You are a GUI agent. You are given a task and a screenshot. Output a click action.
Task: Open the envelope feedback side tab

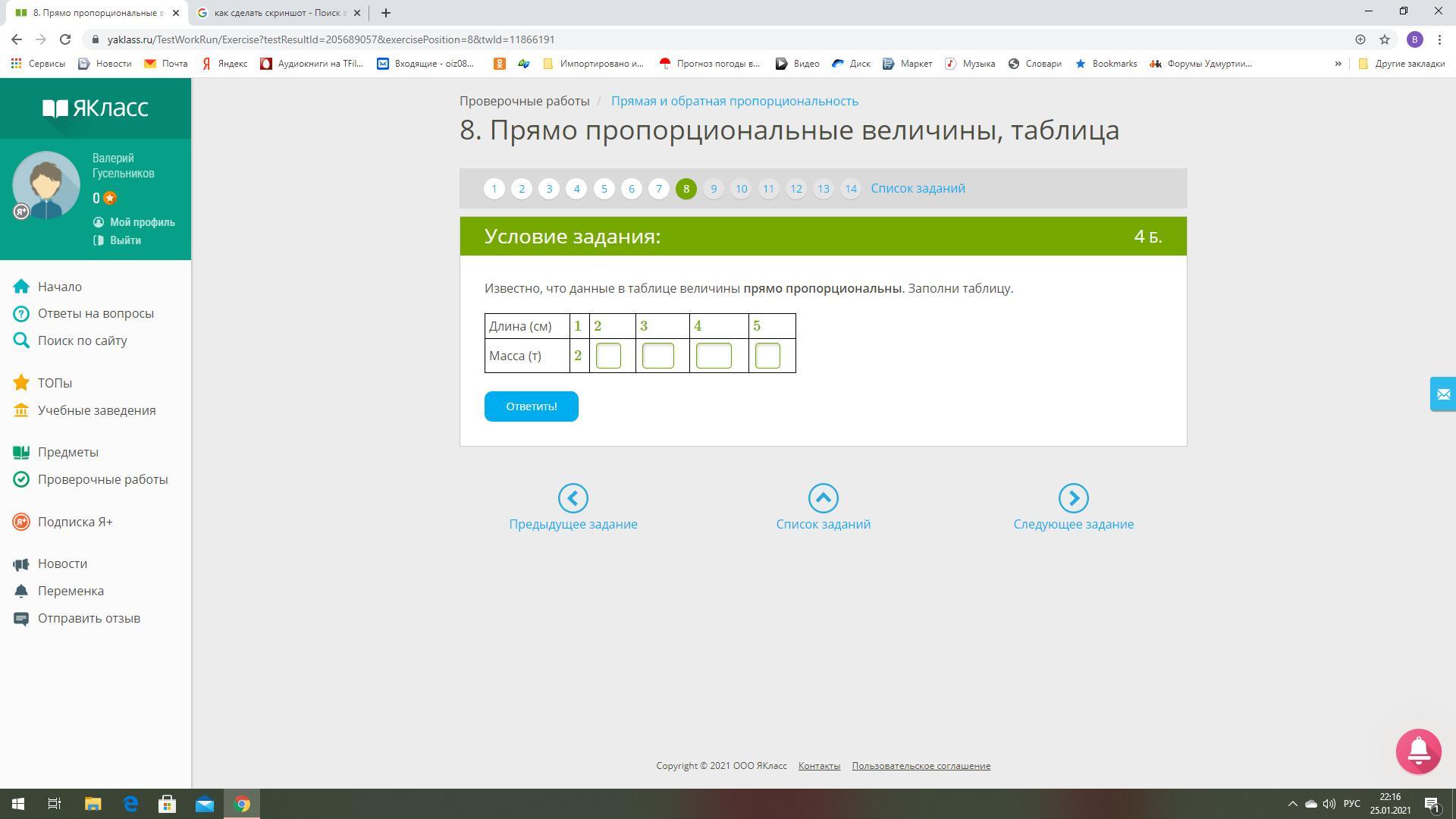1442,394
